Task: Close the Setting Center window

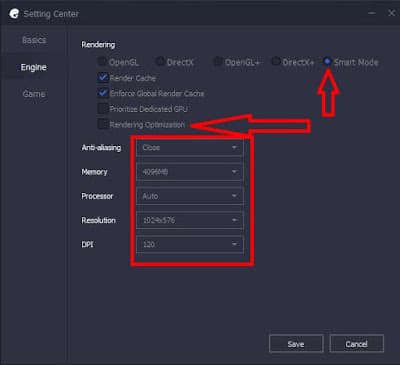Action: point(391,13)
